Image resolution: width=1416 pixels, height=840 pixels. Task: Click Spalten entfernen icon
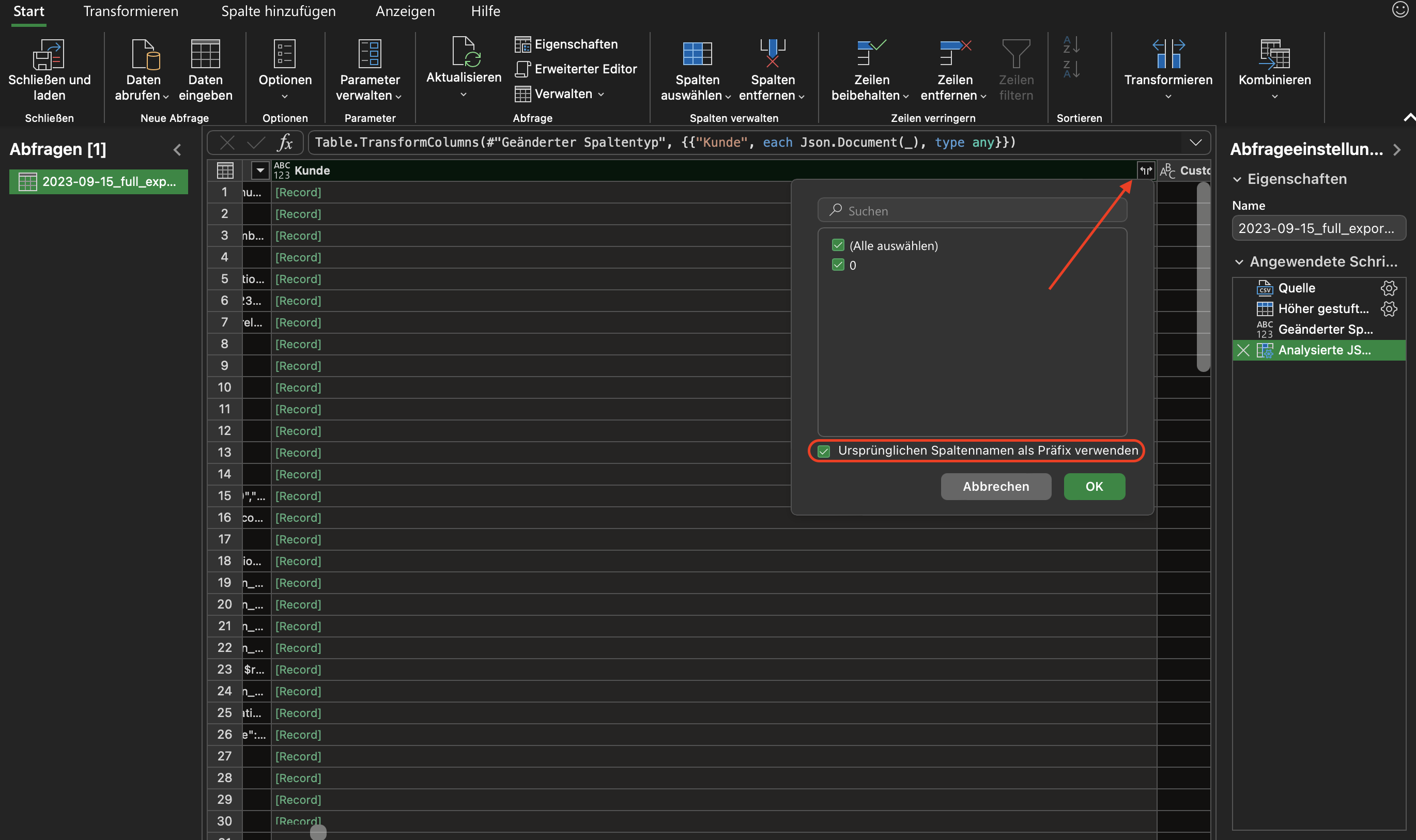(x=772, y=53)
